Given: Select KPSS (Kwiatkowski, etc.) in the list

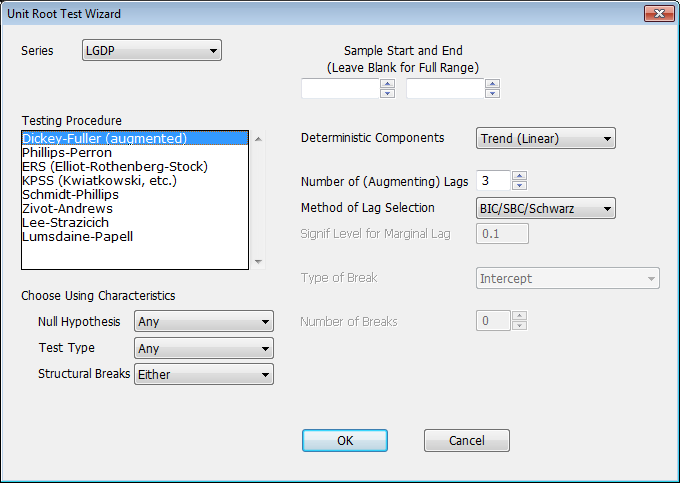Looking at the screenshot, I should click(x=99, y=180).
